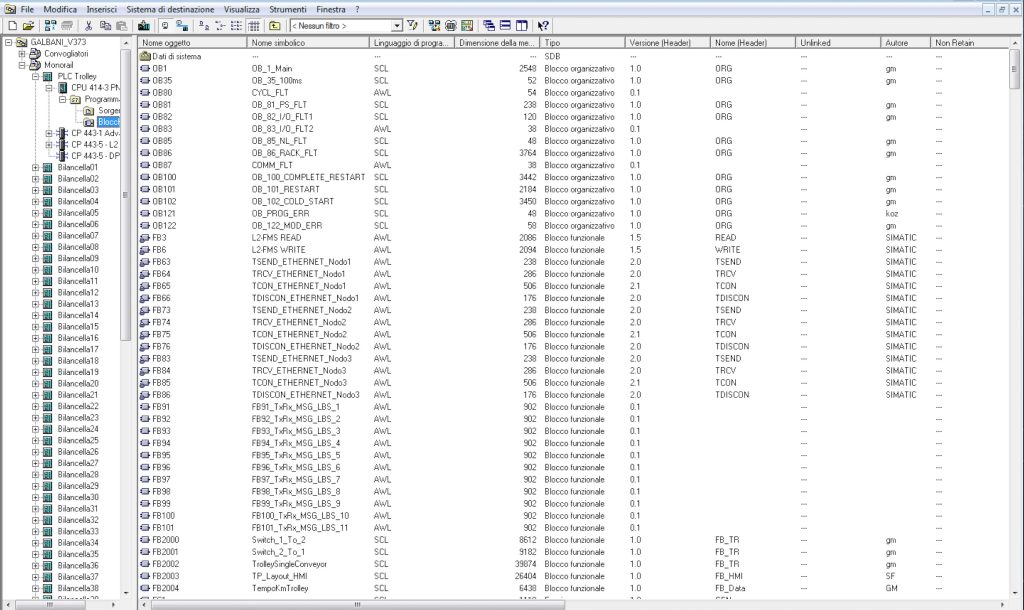
Task: Sort by Autore column header
Action: click(904, 42)
